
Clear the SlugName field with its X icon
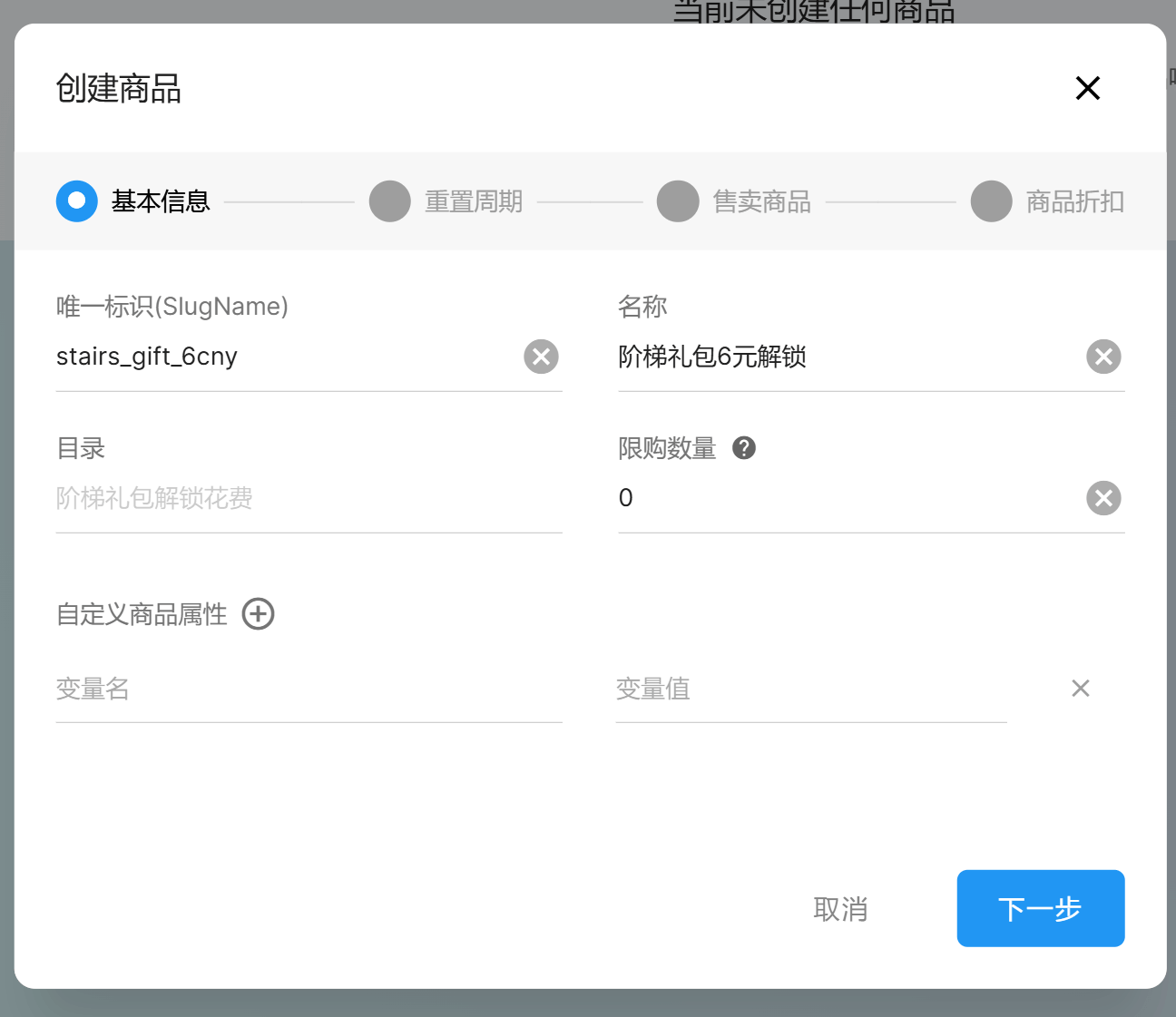tap(541, 357)
